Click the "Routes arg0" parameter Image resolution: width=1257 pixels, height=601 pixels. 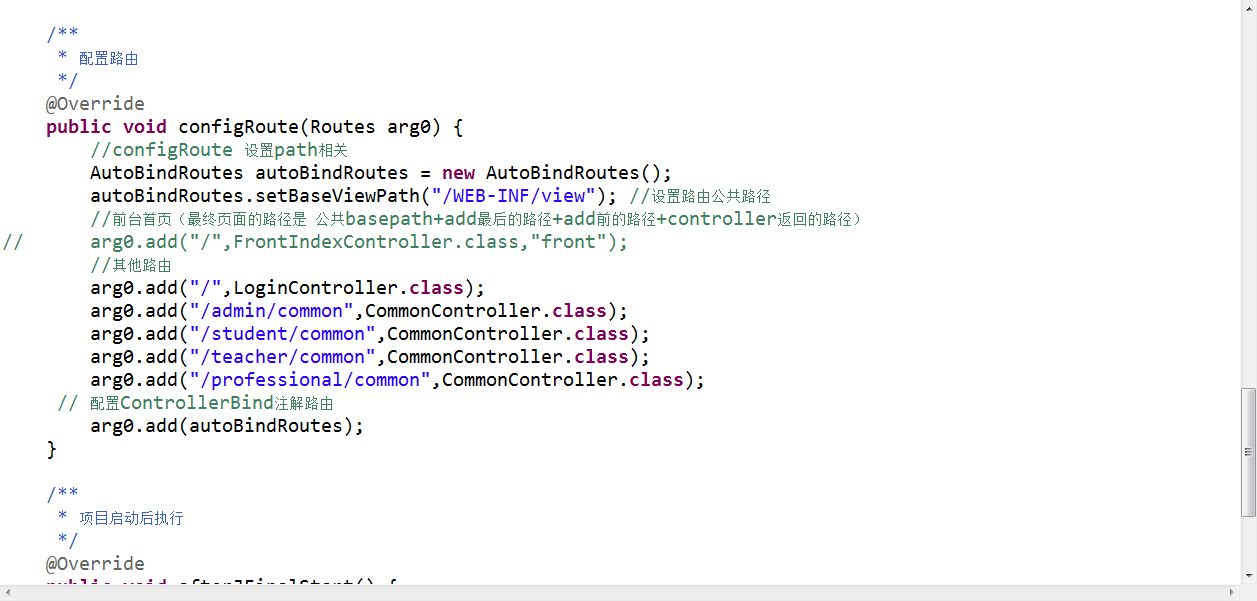click(370, 127)
